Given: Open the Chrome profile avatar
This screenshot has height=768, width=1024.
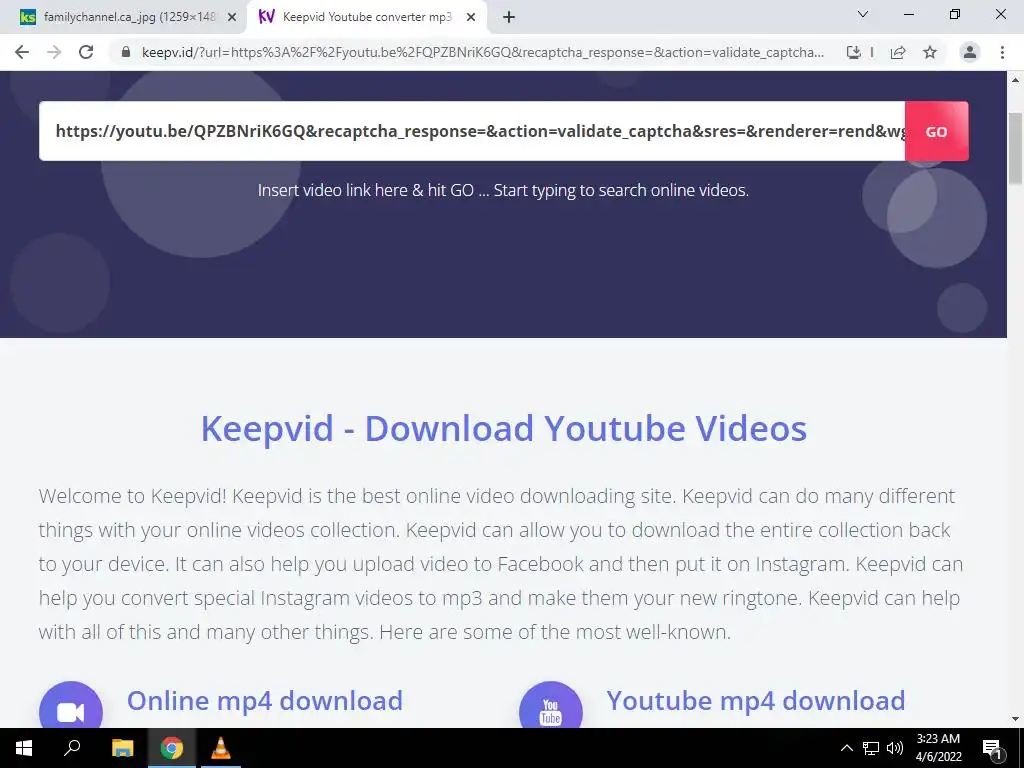Looking at the screenshot, I should click(x=970, y=52).
